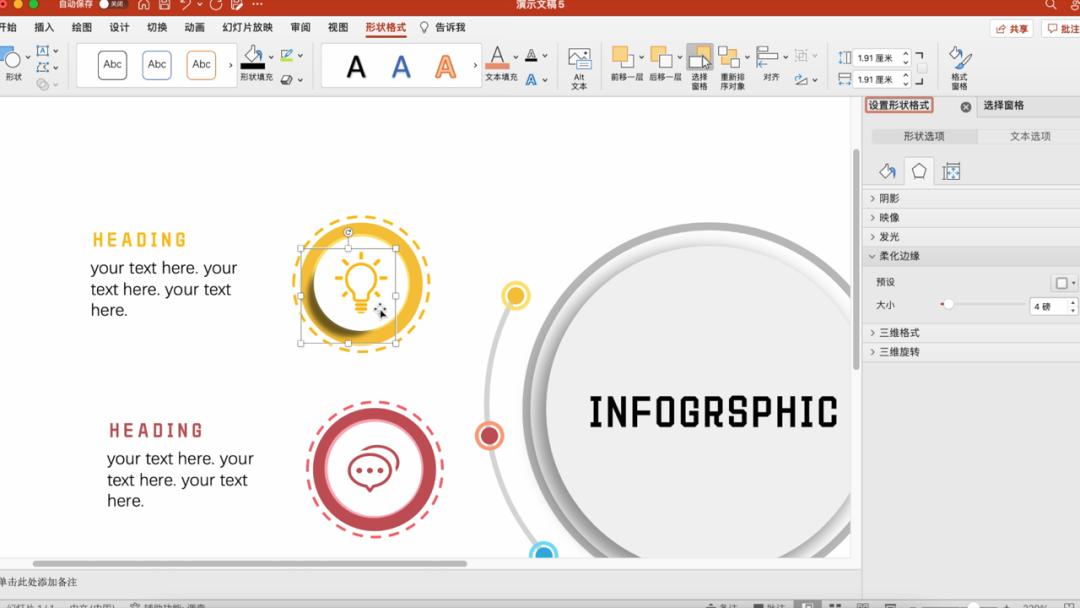Toggle the AutoSave (自动保存) switch
This screenshot has height=608, width=1080.
click(x=110, y=5)
